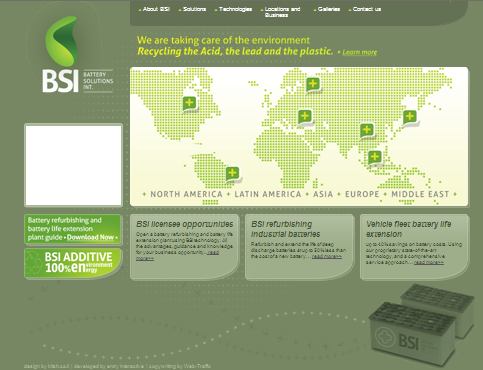Image resolution: width=483 pixels, height=370 pixels.
Task: Follow the Learn more link
Action: point(360,52)
